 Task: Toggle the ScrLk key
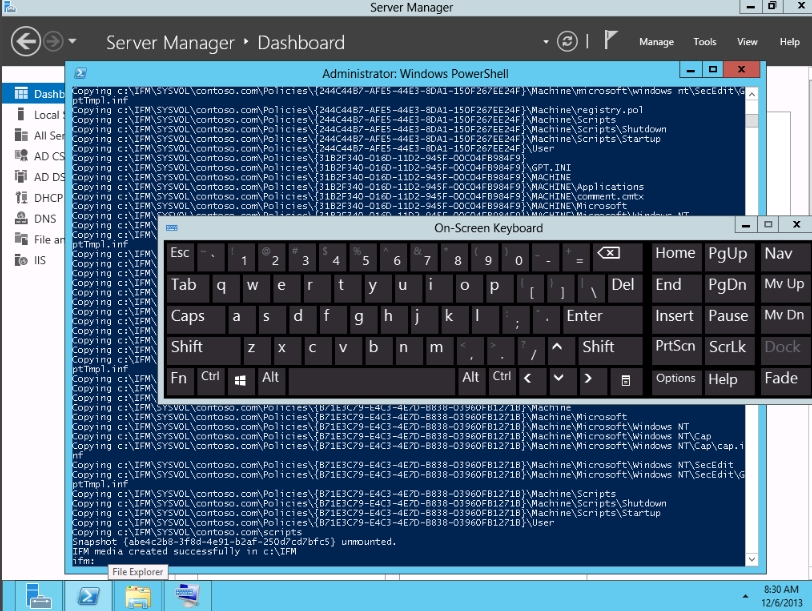[727, 348]
